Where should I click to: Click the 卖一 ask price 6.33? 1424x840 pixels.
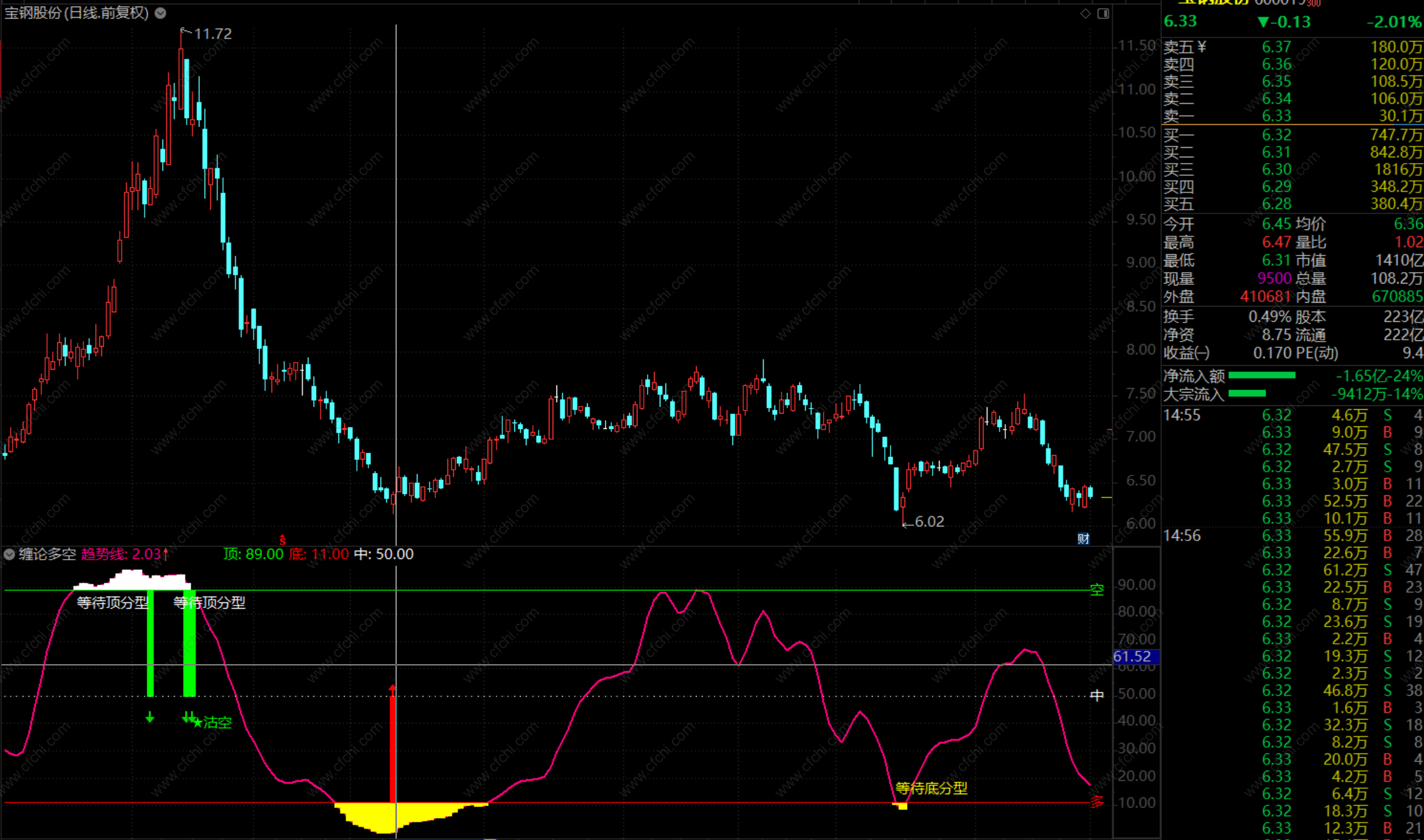(1276, 116)
